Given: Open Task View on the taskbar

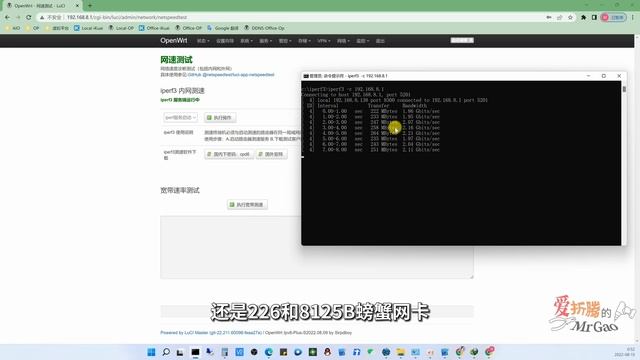Looking at the screenshot, I should pyautogui.click(x=180, y=352).
